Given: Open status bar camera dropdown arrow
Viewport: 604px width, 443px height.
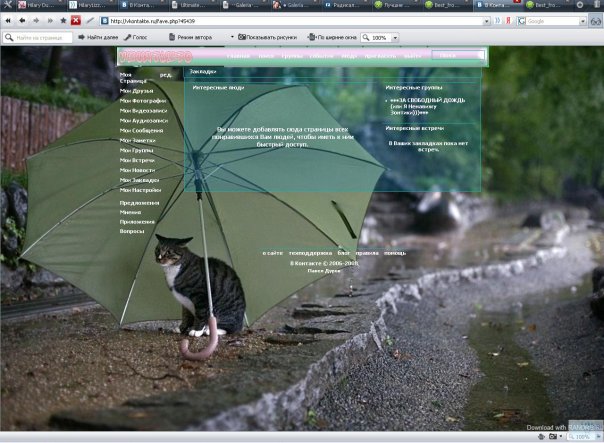Looking at the screenshot, I should coord(560,436).
